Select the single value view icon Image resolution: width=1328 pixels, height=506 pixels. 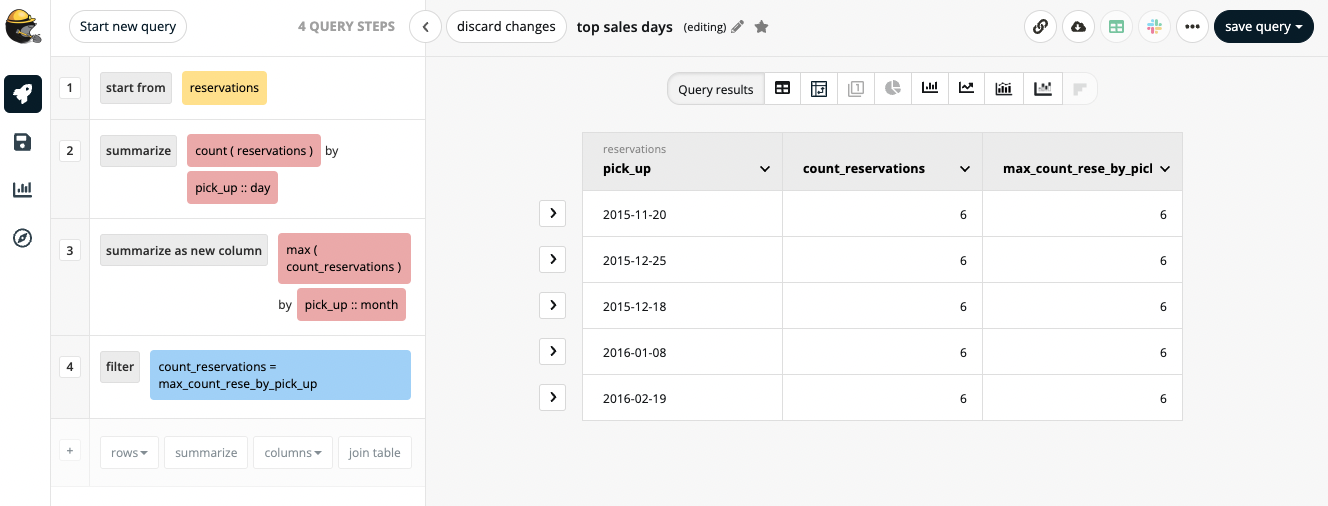pos(856,89)
